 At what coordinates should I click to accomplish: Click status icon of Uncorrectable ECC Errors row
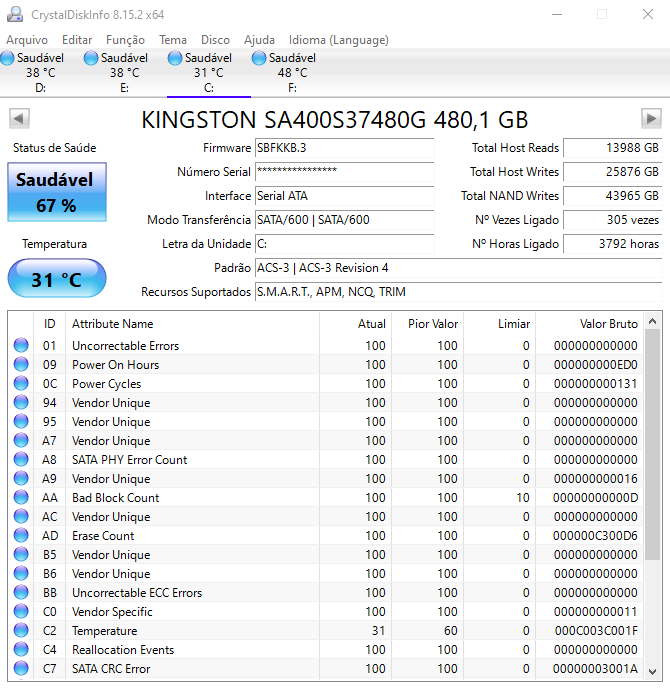pyautogui.click(x=21, y=592)
